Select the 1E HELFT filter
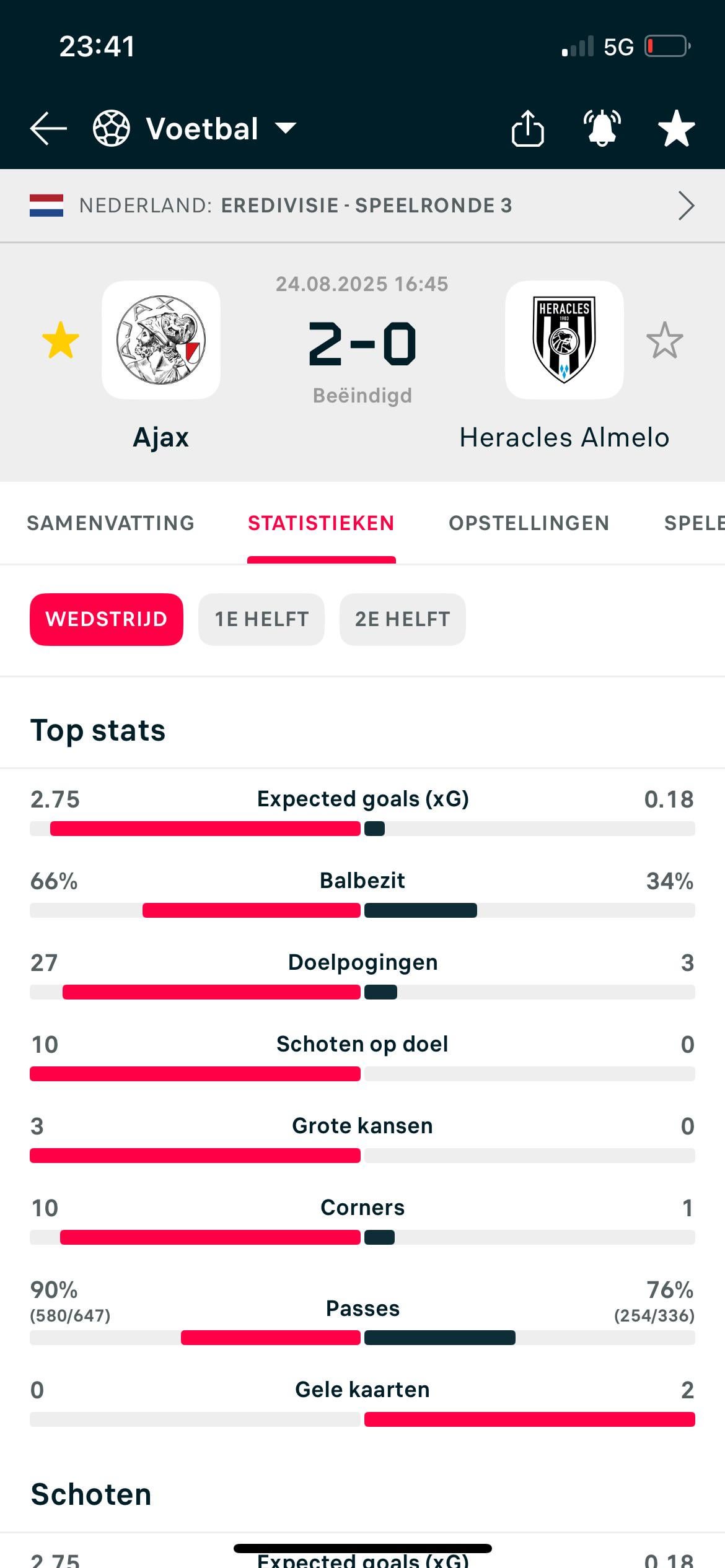The height and width of the screenshot is (1568, 725). (x=261, y=619)
